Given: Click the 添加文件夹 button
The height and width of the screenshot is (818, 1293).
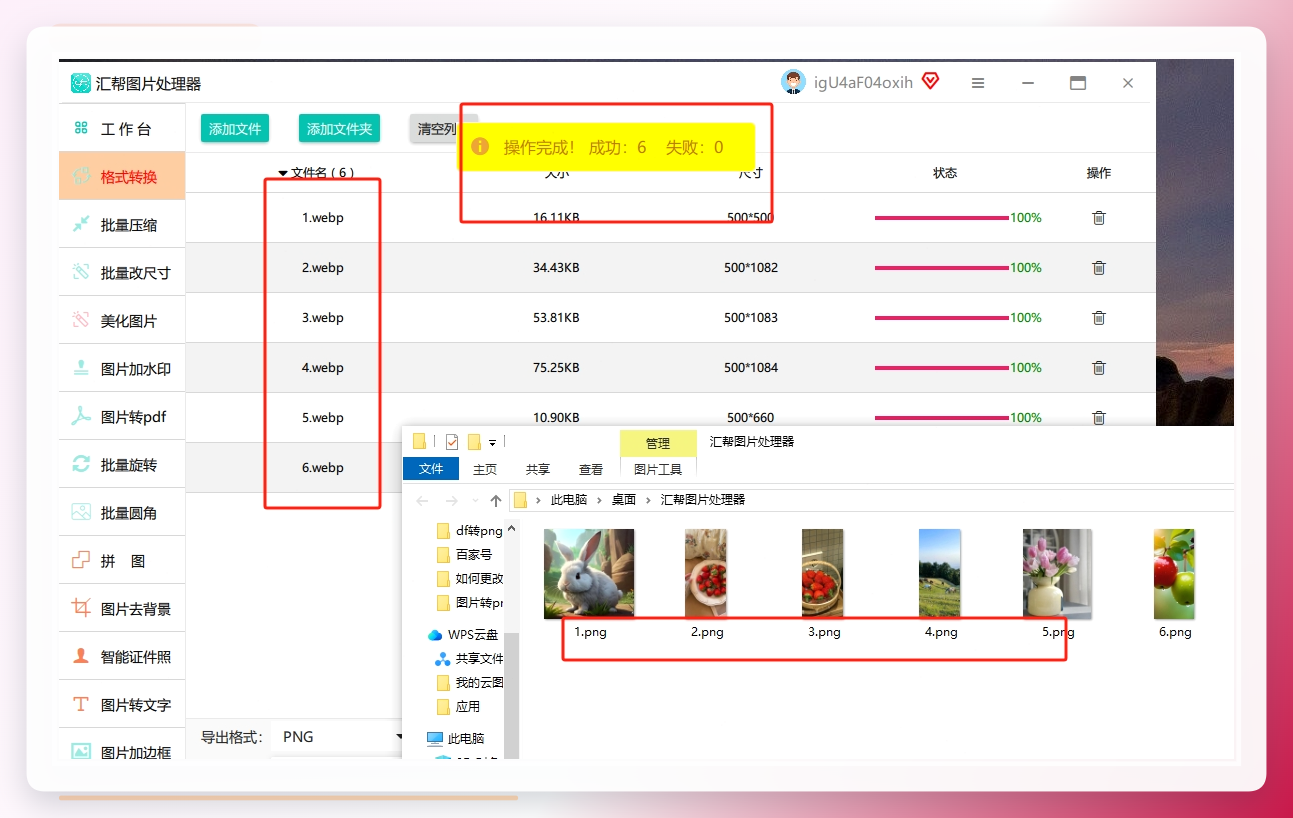Looking at the screenshot, I should (x=339, y=129).
